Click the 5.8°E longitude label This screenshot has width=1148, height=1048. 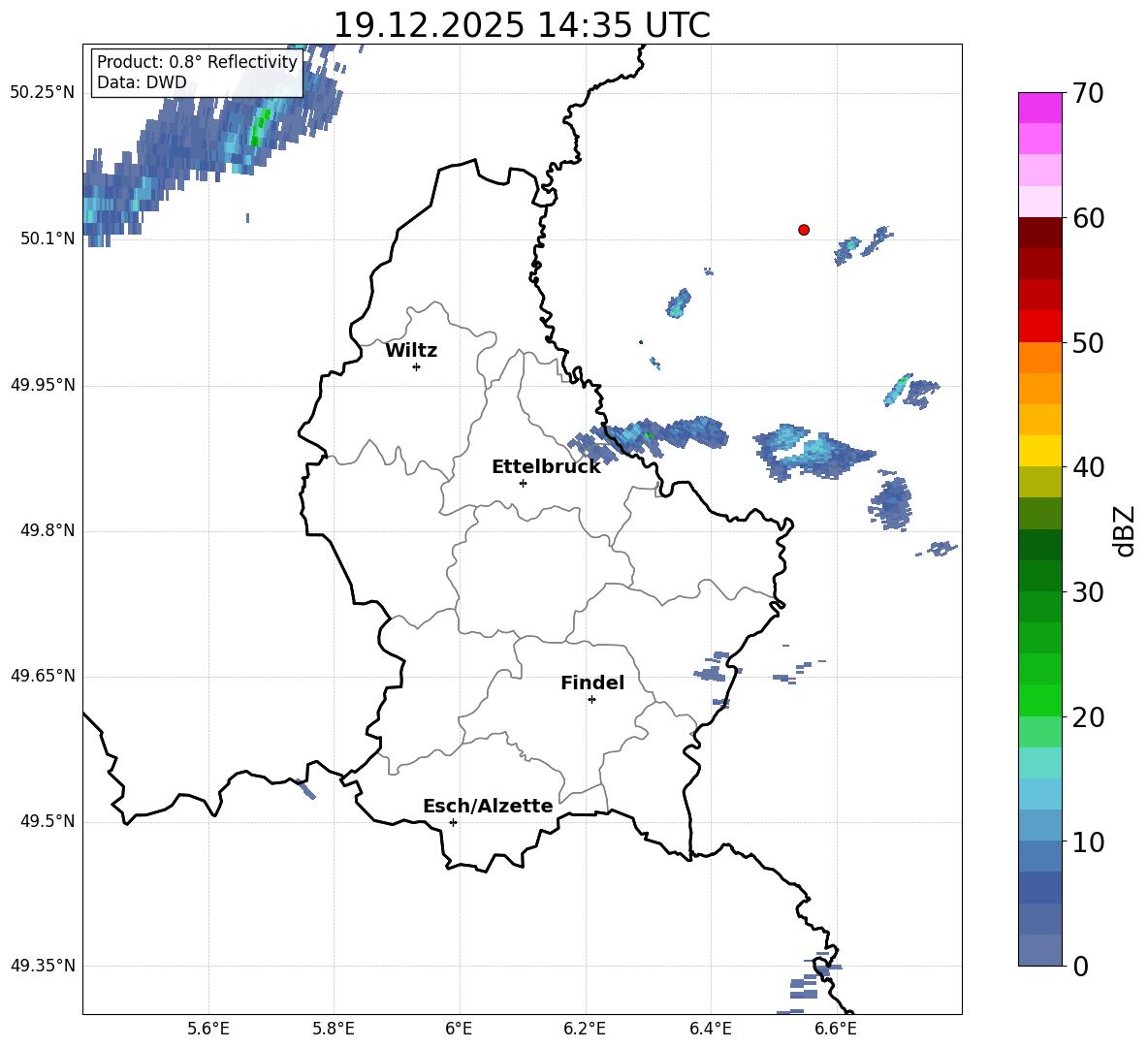(x=334, y=1029)
